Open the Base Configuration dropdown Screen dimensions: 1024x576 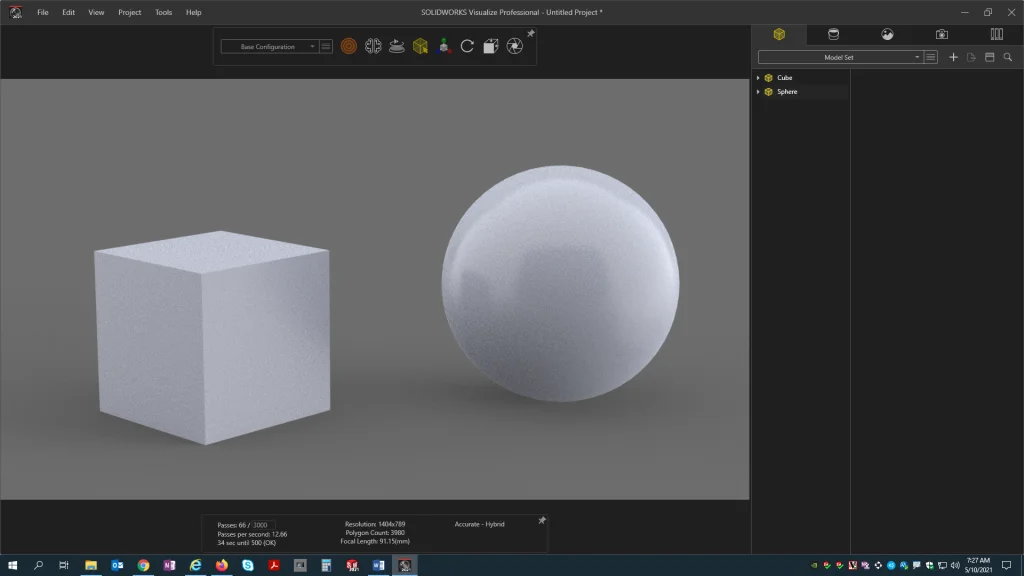[x=269, y=46]
